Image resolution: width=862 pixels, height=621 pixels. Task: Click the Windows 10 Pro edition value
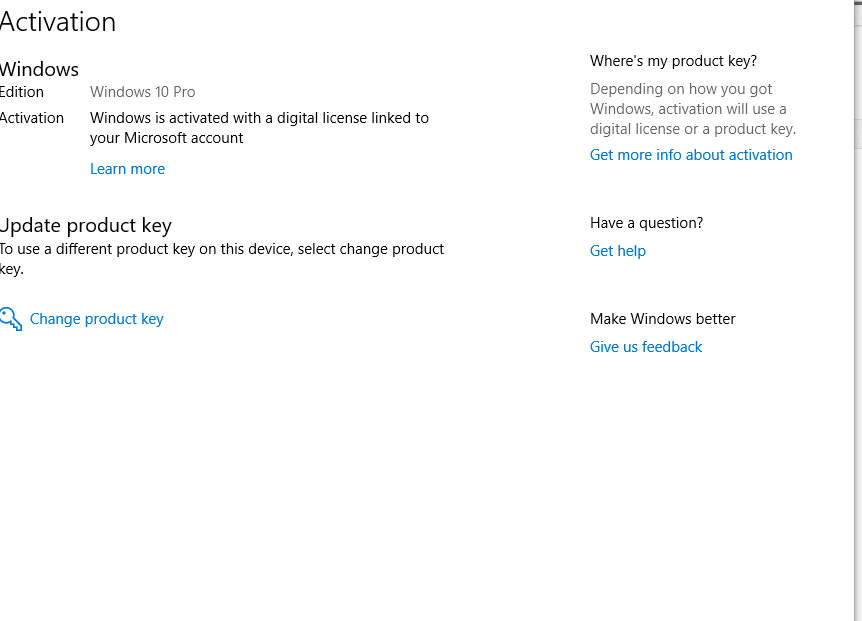(x=143, y=92)
